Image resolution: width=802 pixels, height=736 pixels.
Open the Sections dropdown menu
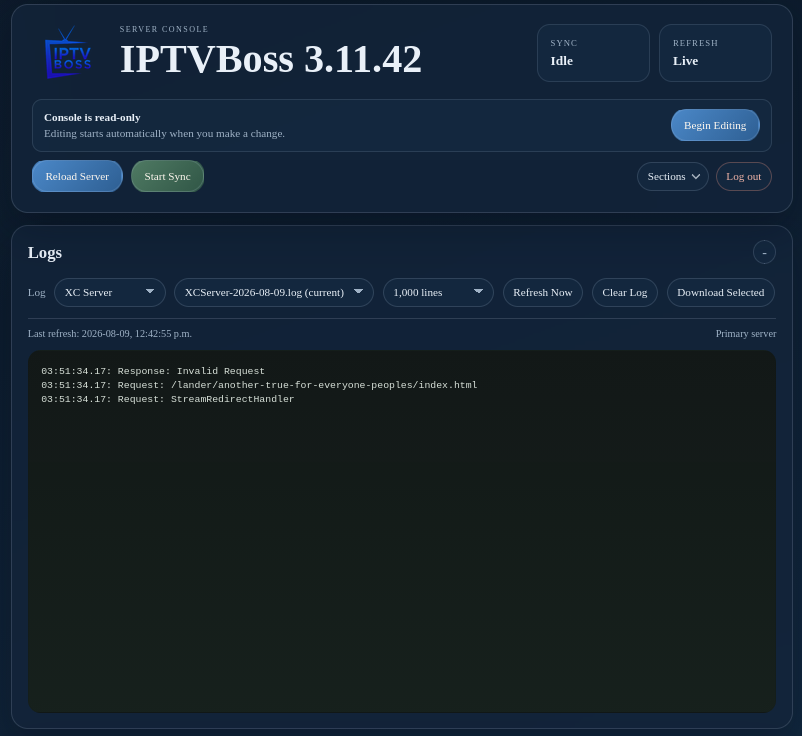pyautogui.click(x=673, y=176)
